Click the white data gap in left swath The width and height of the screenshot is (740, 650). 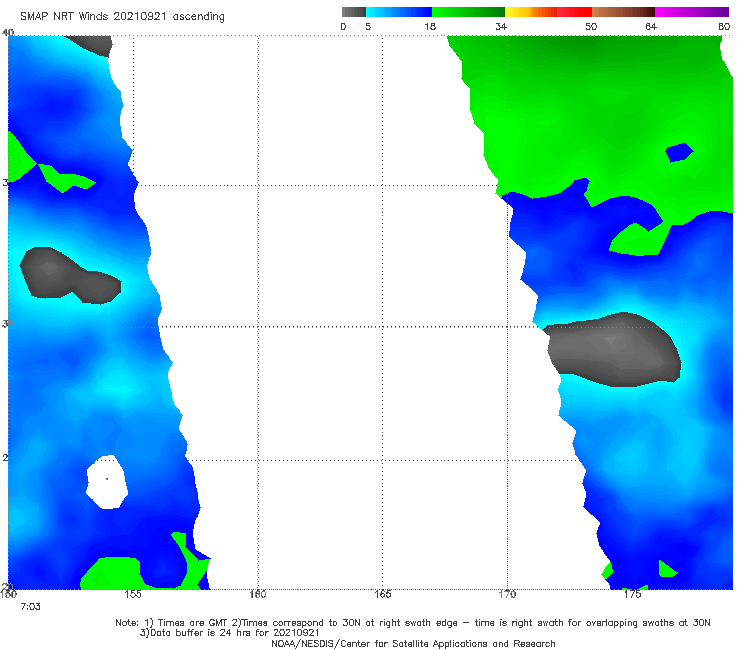click(107, 482)
